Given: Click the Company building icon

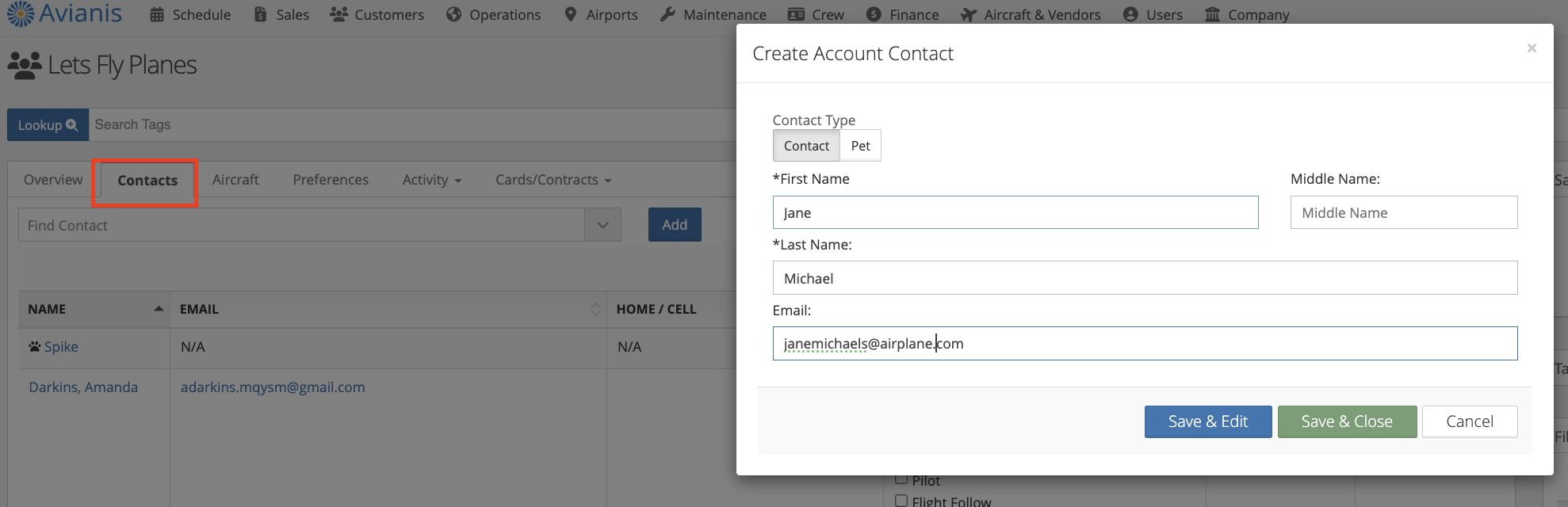Looking at the screenshot, I should click(x=1212, y=15).
